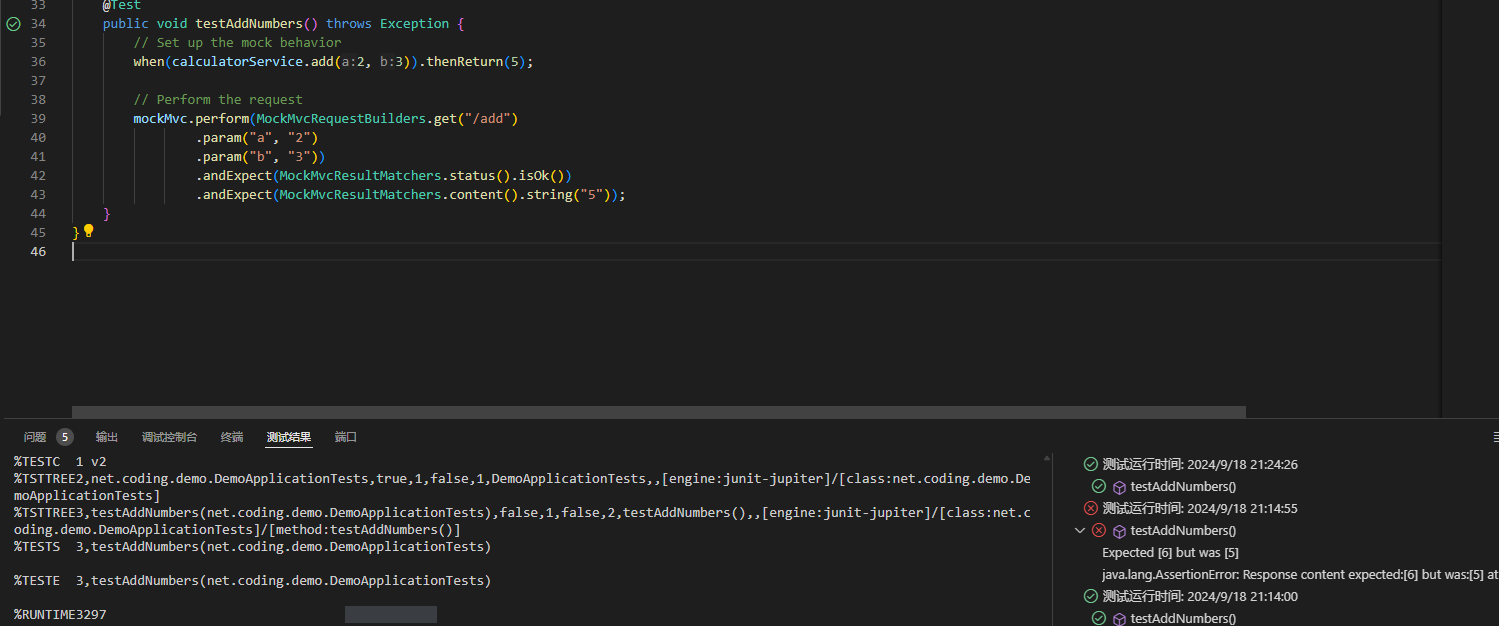
Task: Click the output line %RUNTIME3297
Action: [60, 615]
